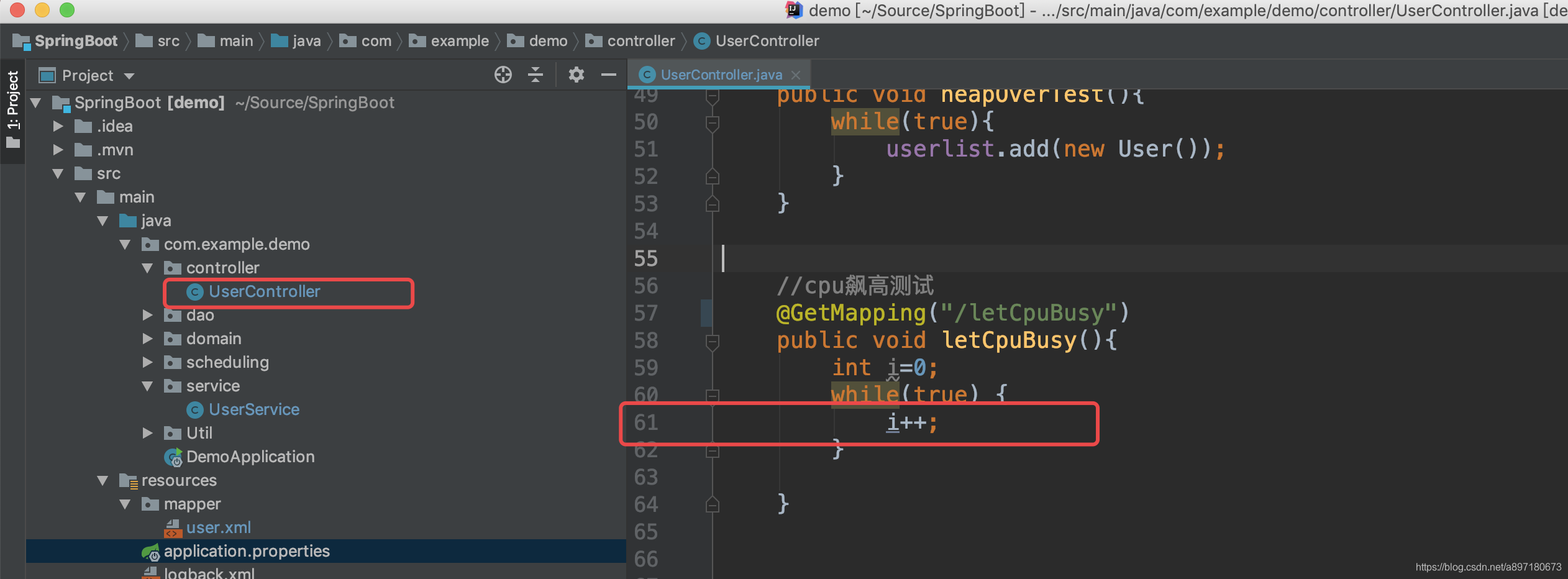Image resolution: width=1568 pixels, height=579 pixels.
Task: Select user.xml mapper file
Action: pyautogui.click(x=218, y=527)
